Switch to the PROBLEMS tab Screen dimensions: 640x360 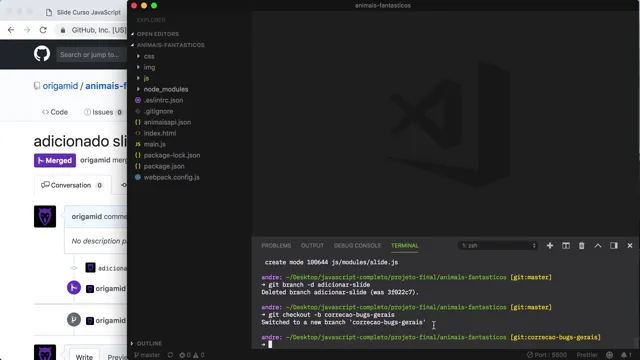pos(276,245)
